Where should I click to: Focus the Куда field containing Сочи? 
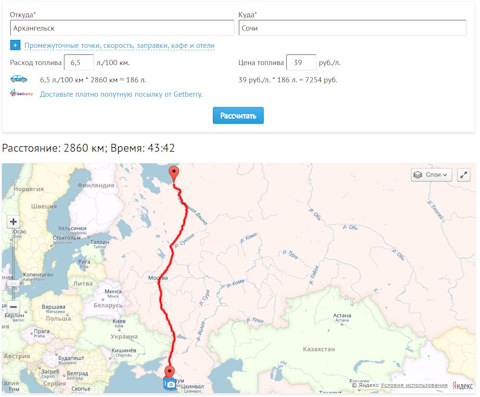(353, 28)
